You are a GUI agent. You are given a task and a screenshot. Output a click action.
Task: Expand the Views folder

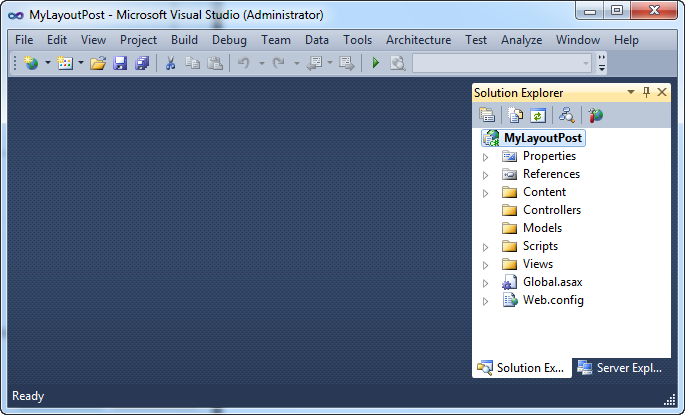pyautogui.click(x=485, y=265)
